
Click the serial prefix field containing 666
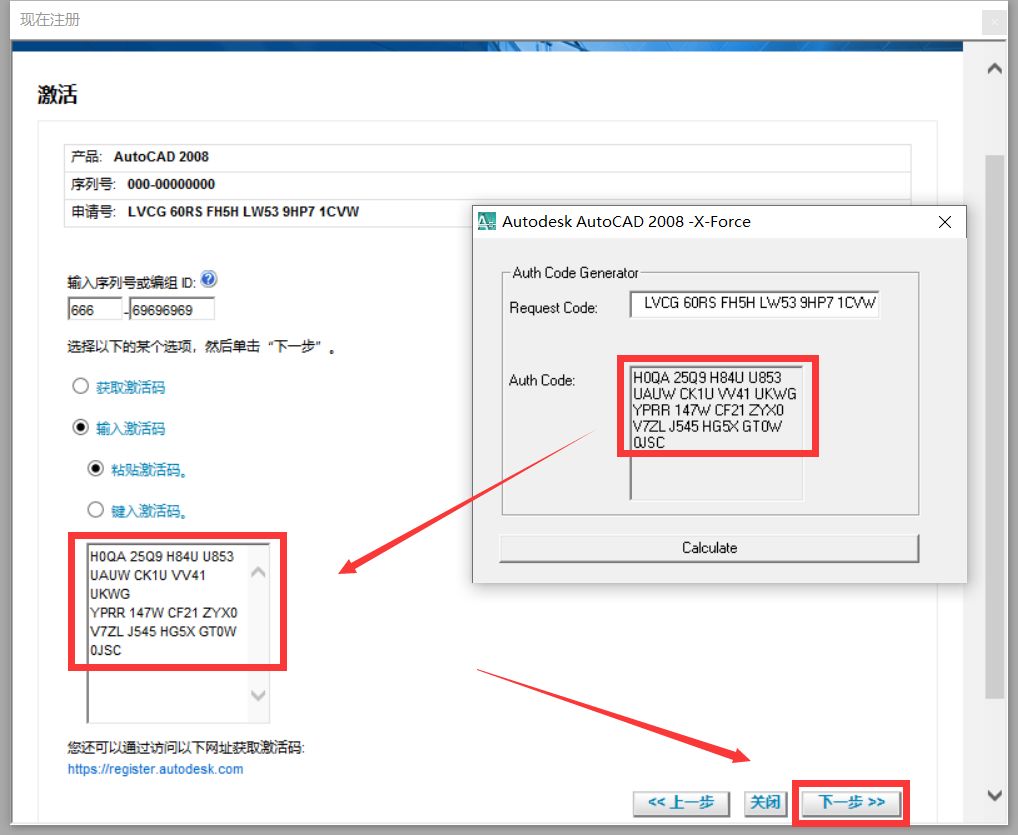[x=95, y=309]
